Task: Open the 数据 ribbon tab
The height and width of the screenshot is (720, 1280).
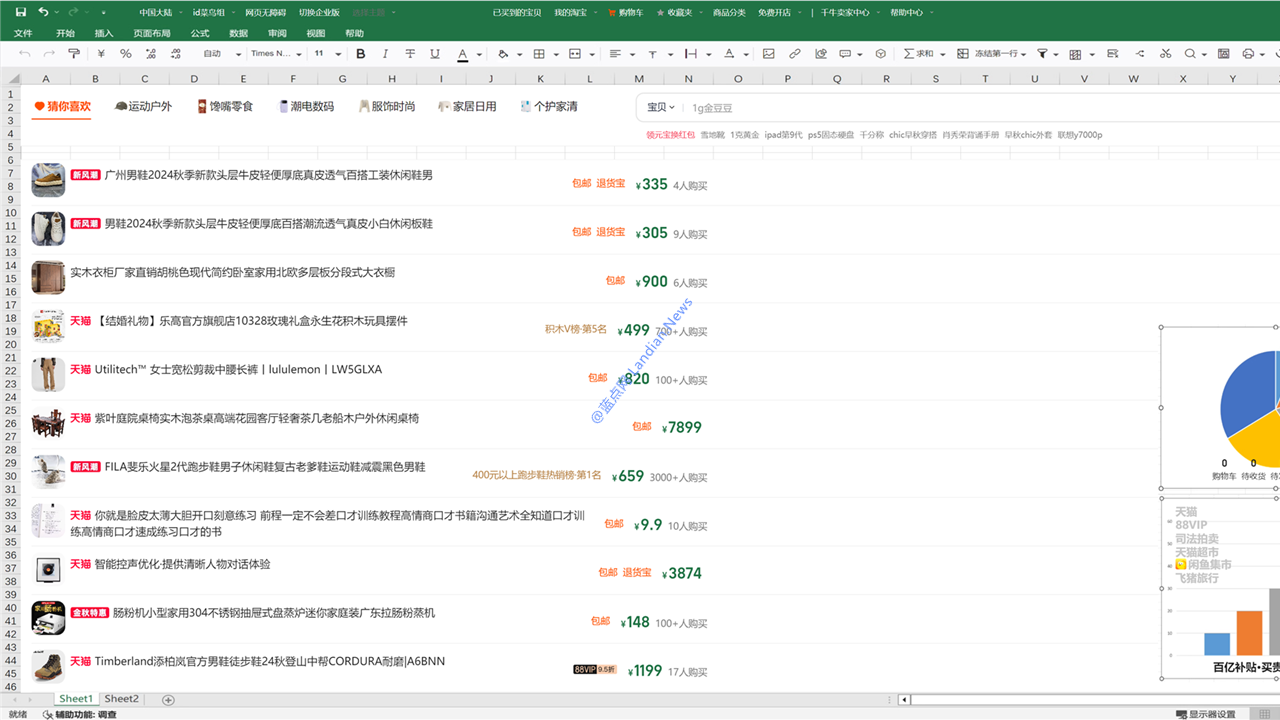Action: (x=239, y=33)
